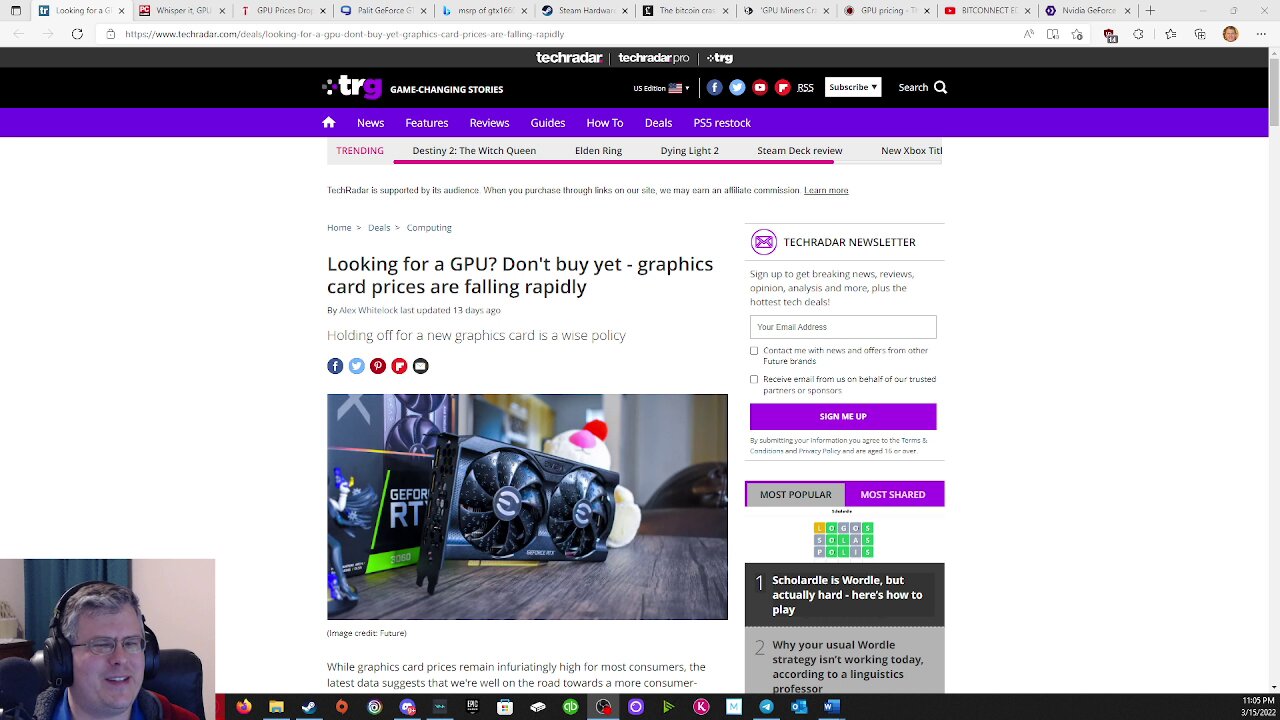Open author 'Alex Whitelock' link
Image resolution: width=1280 pixels, height=720 pixels.
pyautogui.click(x=368, y=310)
